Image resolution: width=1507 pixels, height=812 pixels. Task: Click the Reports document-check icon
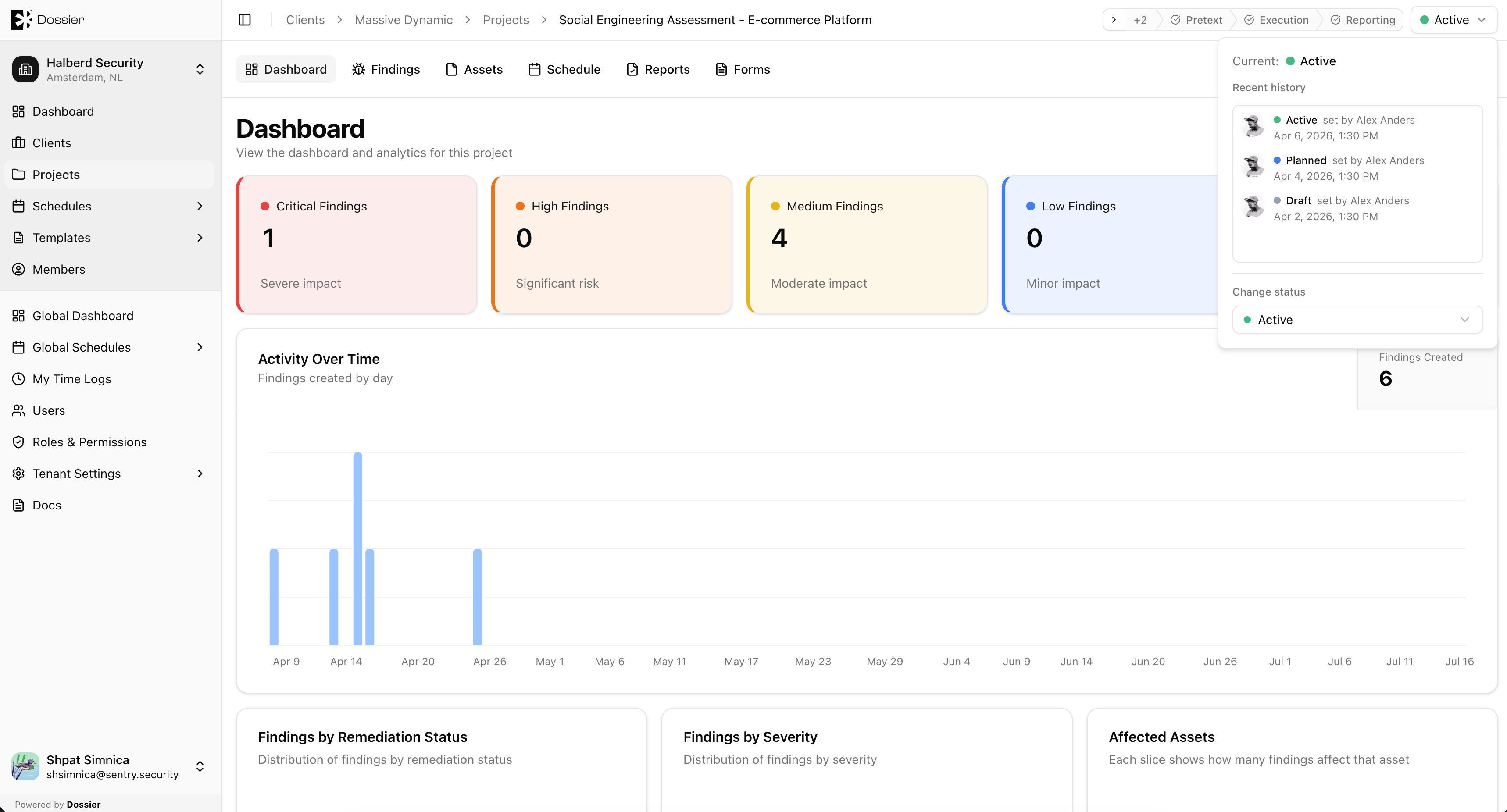point(632,69)
